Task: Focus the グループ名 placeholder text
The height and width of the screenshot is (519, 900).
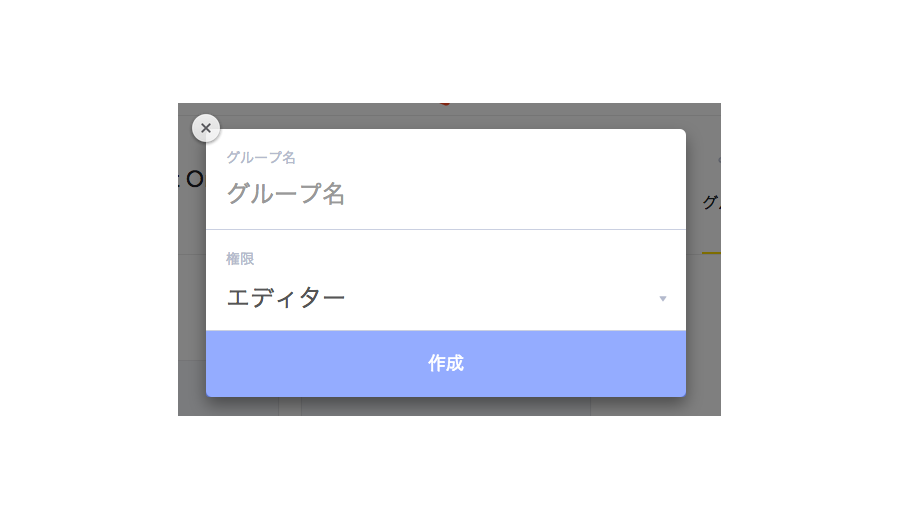Action: click(286, 193)
